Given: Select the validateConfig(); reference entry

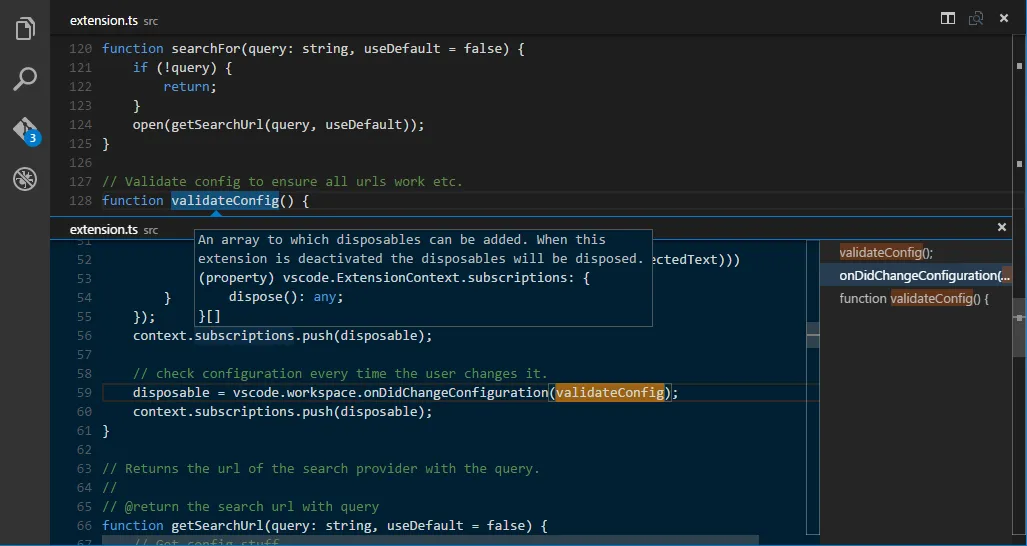Looking at the screenshot, I should click(886, 254).
